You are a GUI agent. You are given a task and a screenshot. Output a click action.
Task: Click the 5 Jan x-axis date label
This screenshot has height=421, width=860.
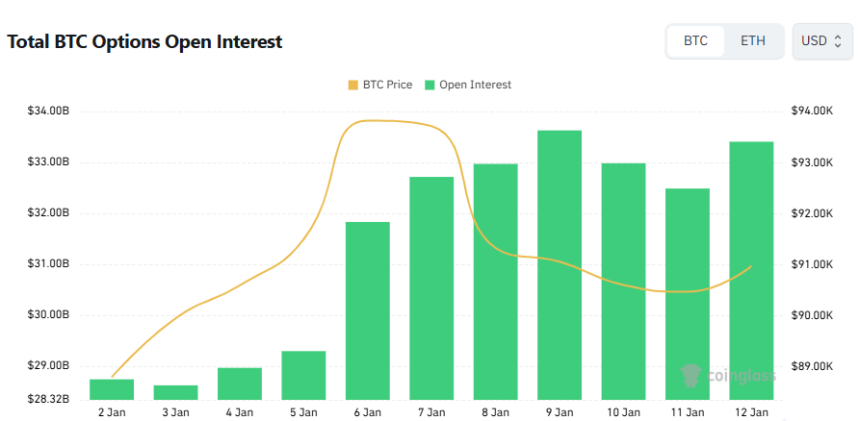303,411
